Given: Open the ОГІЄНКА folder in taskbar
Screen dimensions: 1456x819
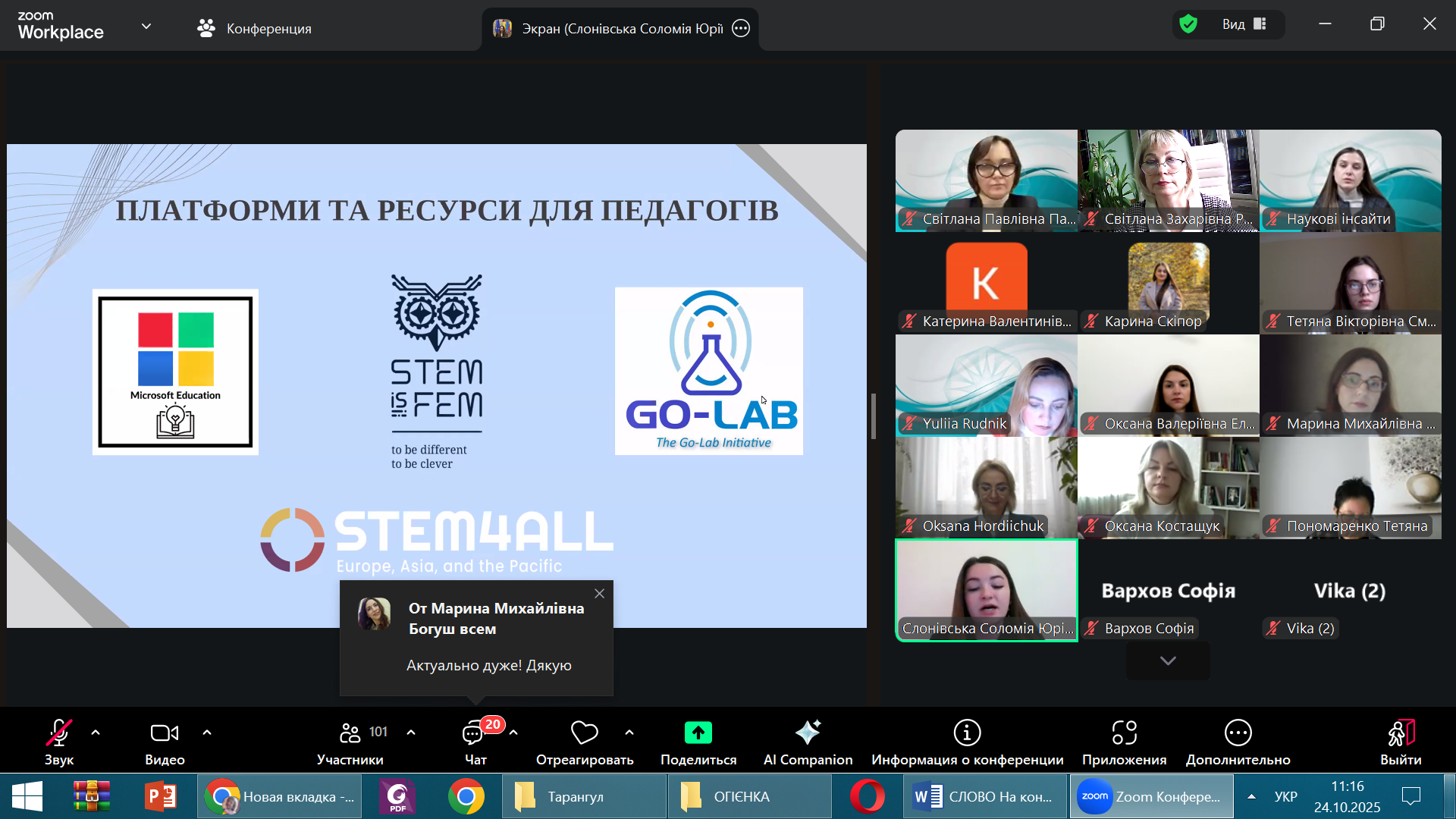Looking at the screenshot, I should tap(749, 796).
